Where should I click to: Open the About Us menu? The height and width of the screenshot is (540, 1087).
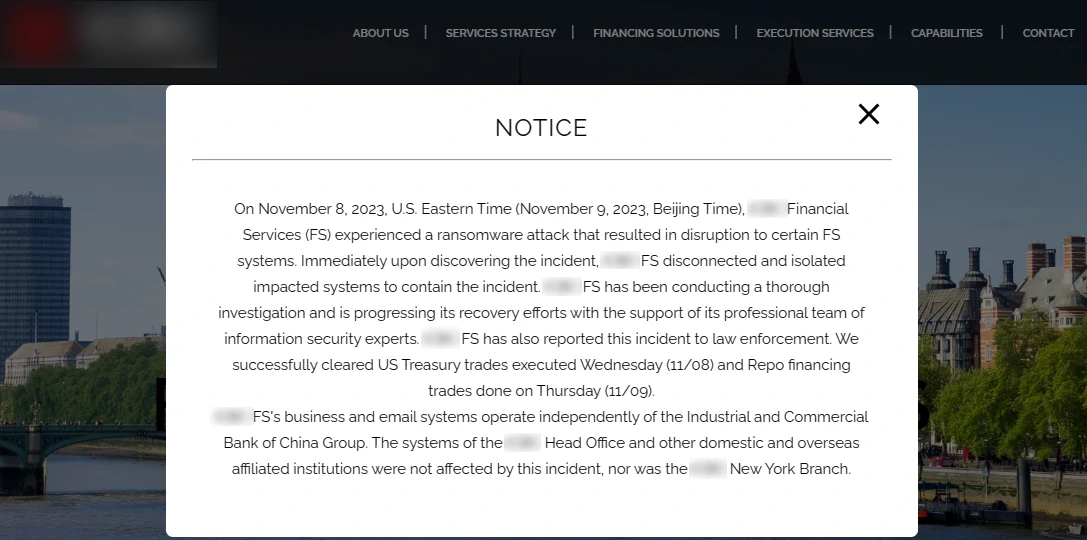pyautogui.click(x=380, y=33)
